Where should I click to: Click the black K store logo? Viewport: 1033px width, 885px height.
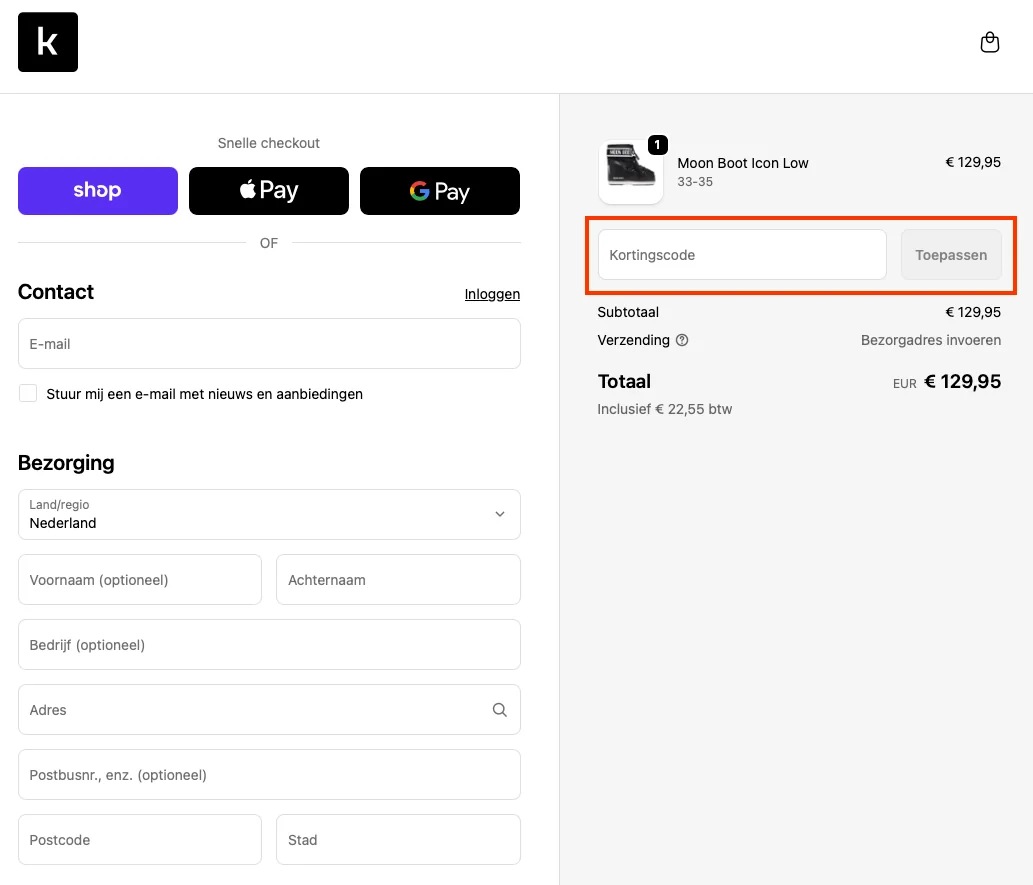click(x=48, y=42)
